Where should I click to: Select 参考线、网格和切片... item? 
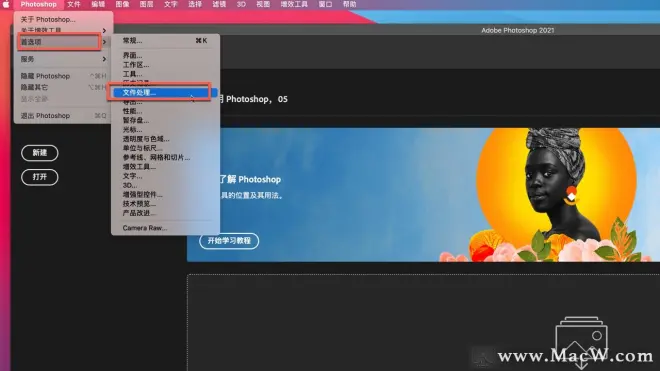tap(165, 157)
